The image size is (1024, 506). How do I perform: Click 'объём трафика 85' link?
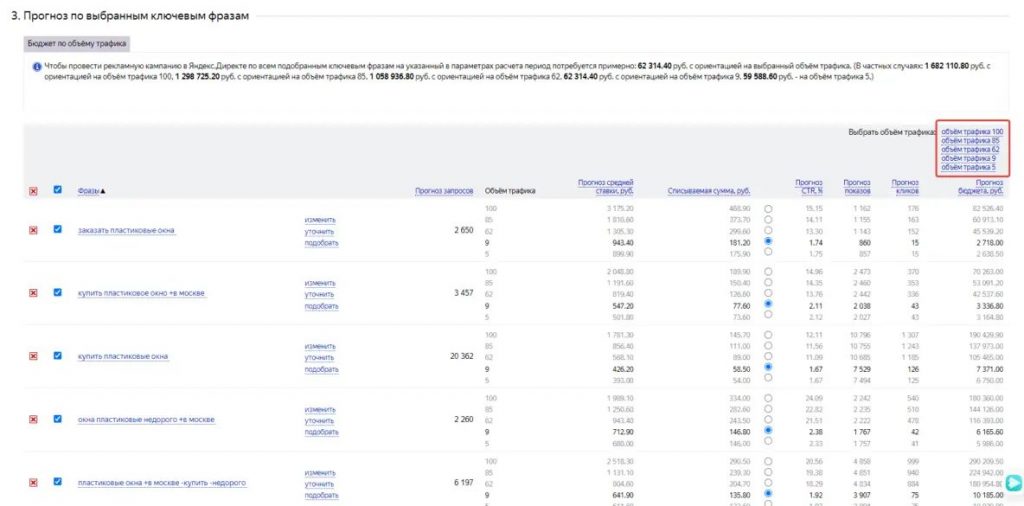(x=970, y=140)
